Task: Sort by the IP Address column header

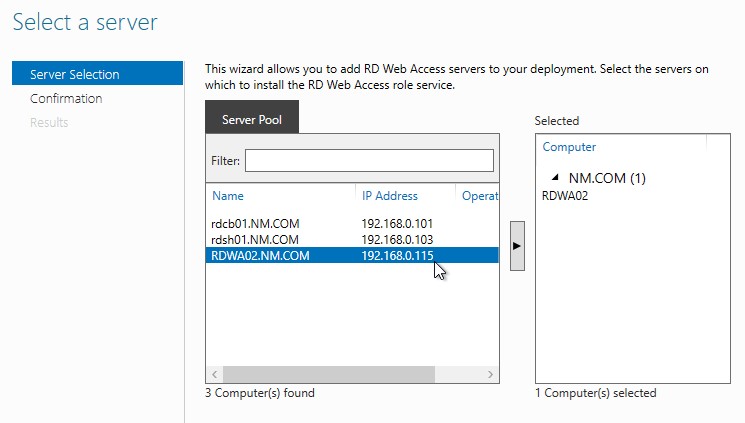Action: coord(390,196)
